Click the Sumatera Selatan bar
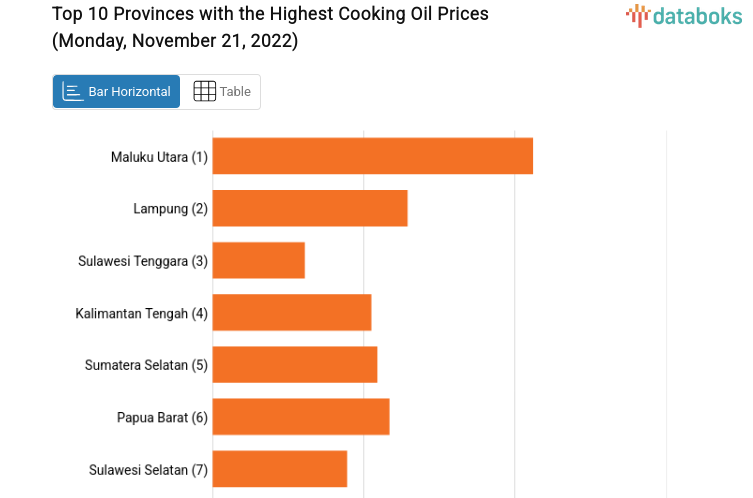Screen dimensions: 753x498 295,364
